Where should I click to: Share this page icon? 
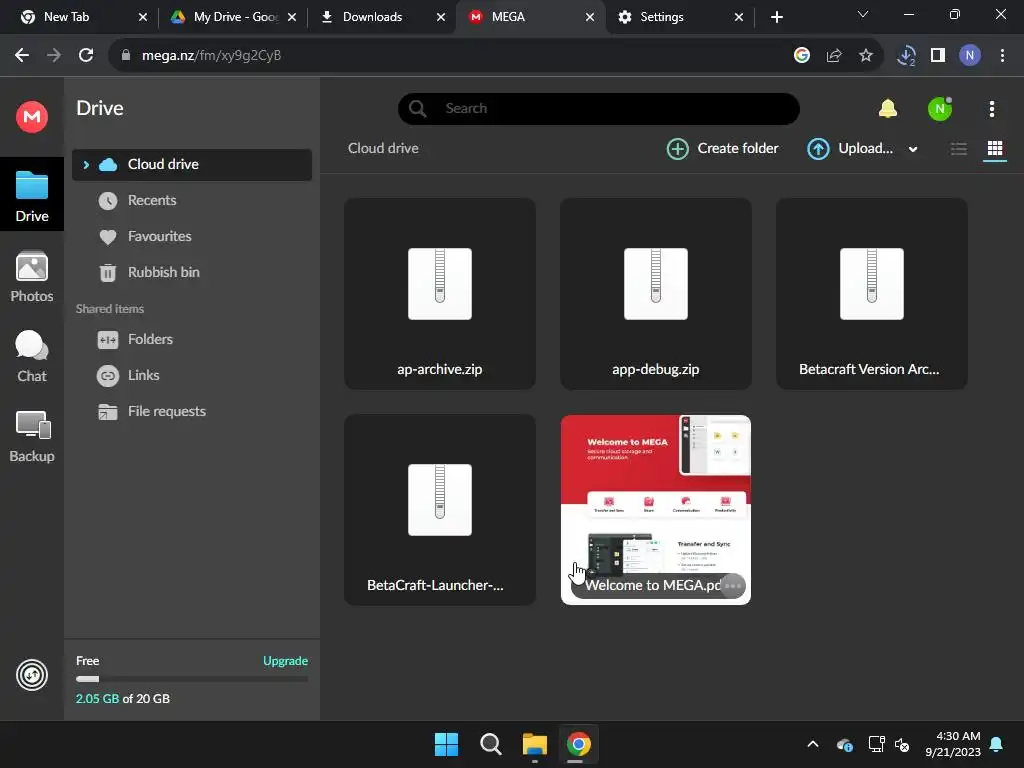click(833, 56)
